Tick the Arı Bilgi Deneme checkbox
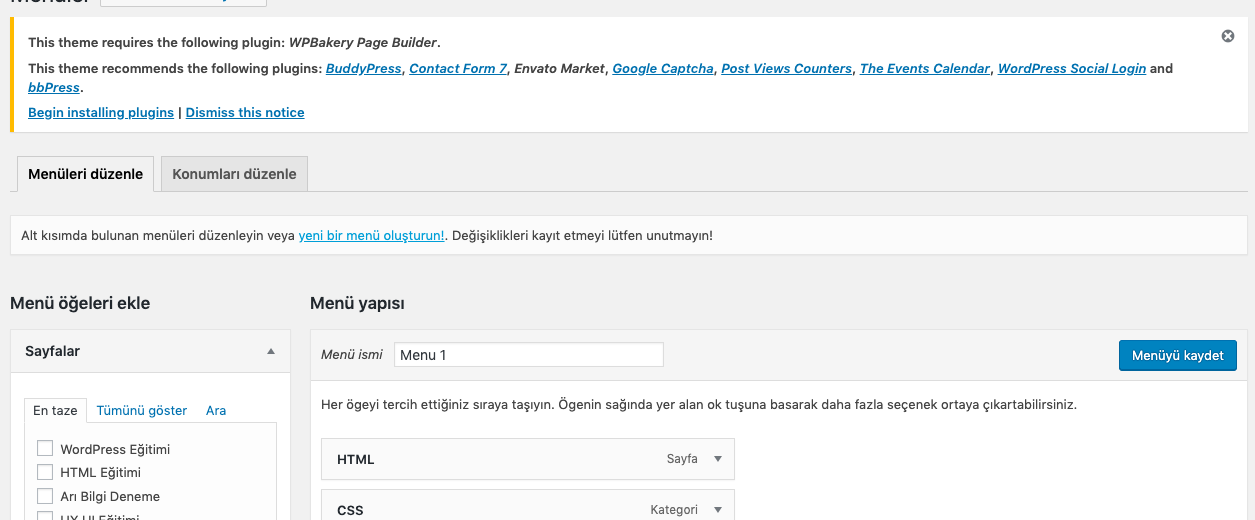Image resolution: width=1255 pixels, height=520 pixels. 44,496
